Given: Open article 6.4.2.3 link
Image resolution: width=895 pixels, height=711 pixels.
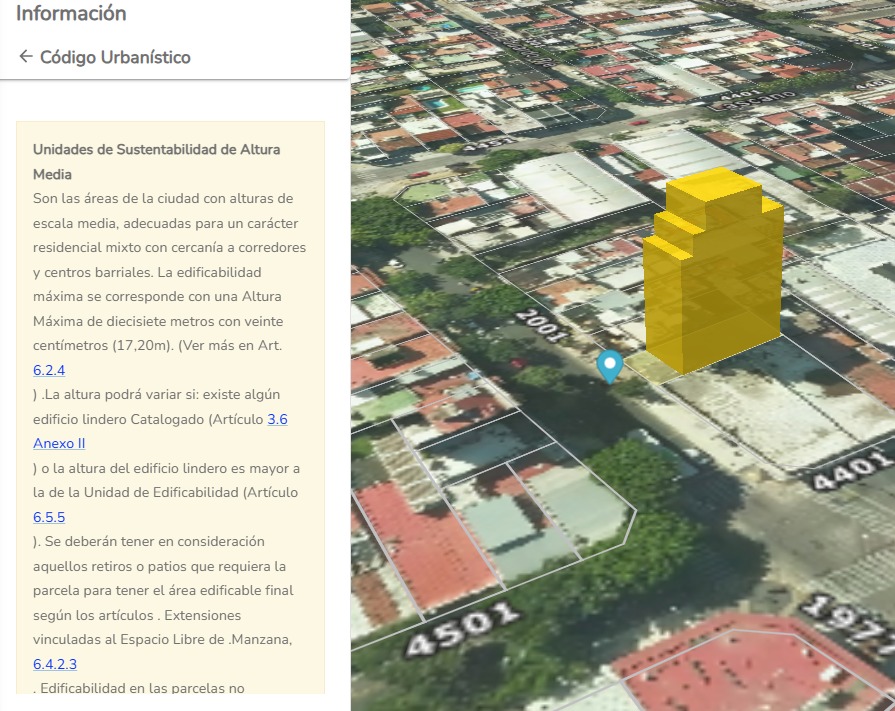Looking at the screenshot, I should point(55,664).
